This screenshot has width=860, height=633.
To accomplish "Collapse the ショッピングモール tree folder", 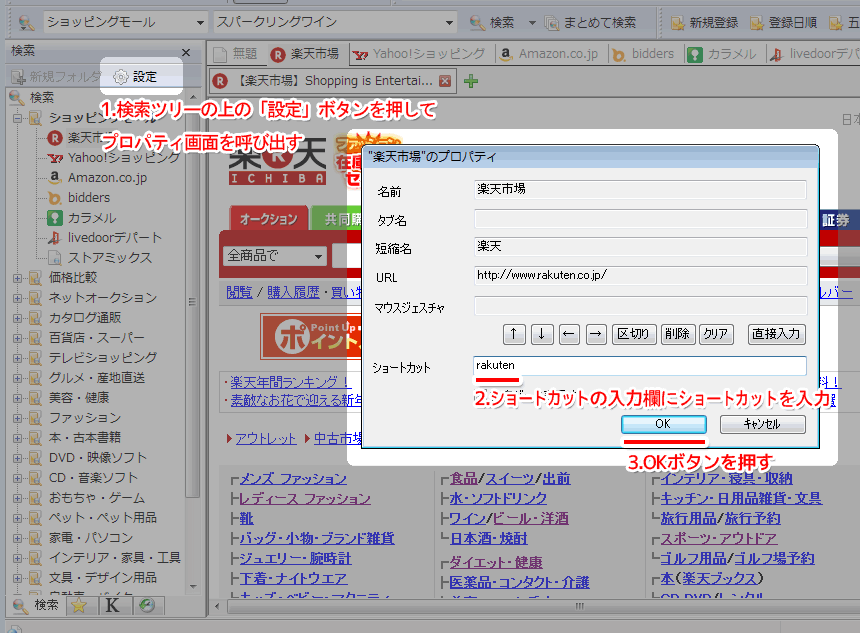I will pos(18,118).
